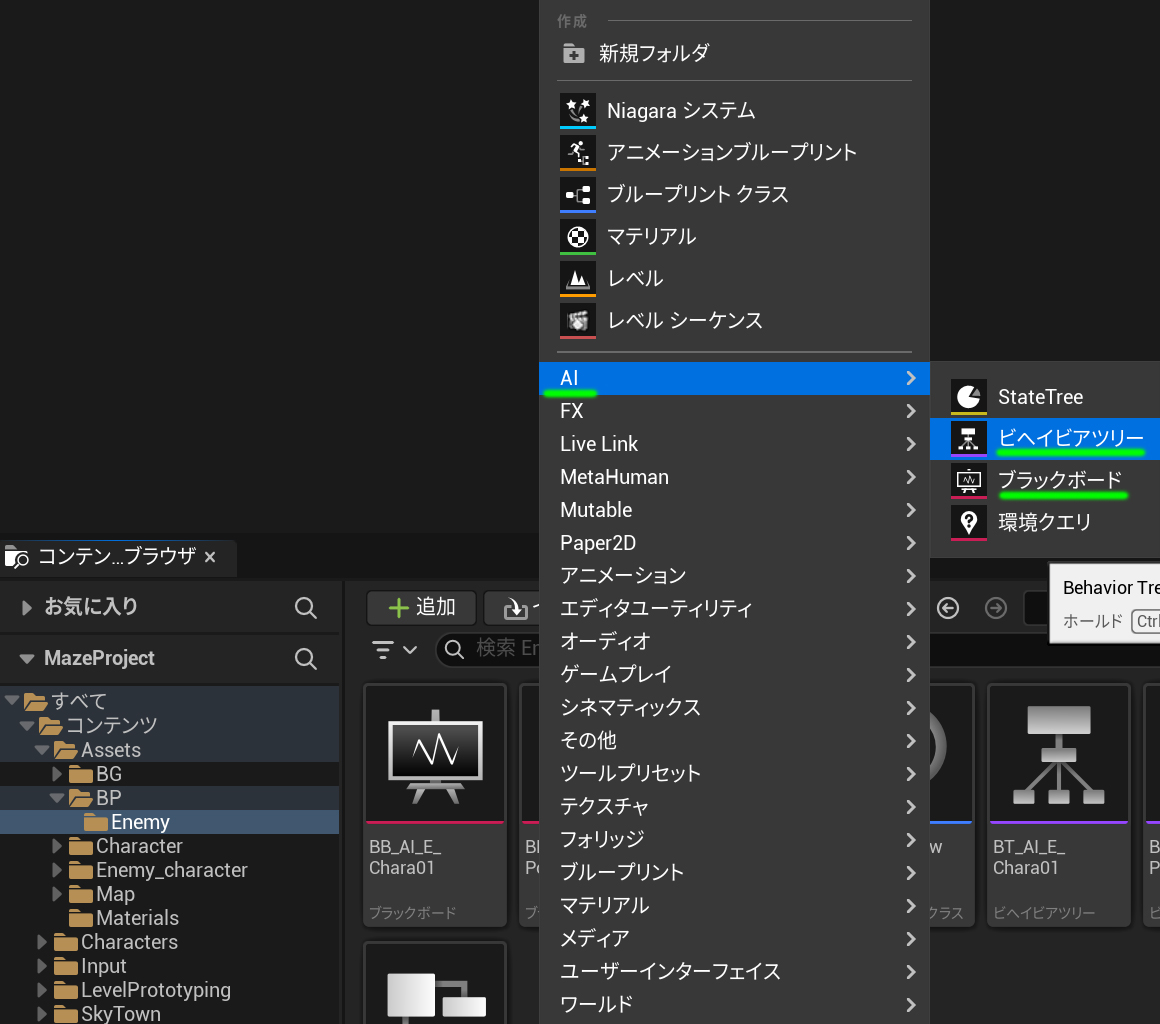The height and width of the screenshot is (1024, 1160).
Task: Choose the マテリアル checkered sphere icon
Action: pyautogui.click(x=578, y=236)
